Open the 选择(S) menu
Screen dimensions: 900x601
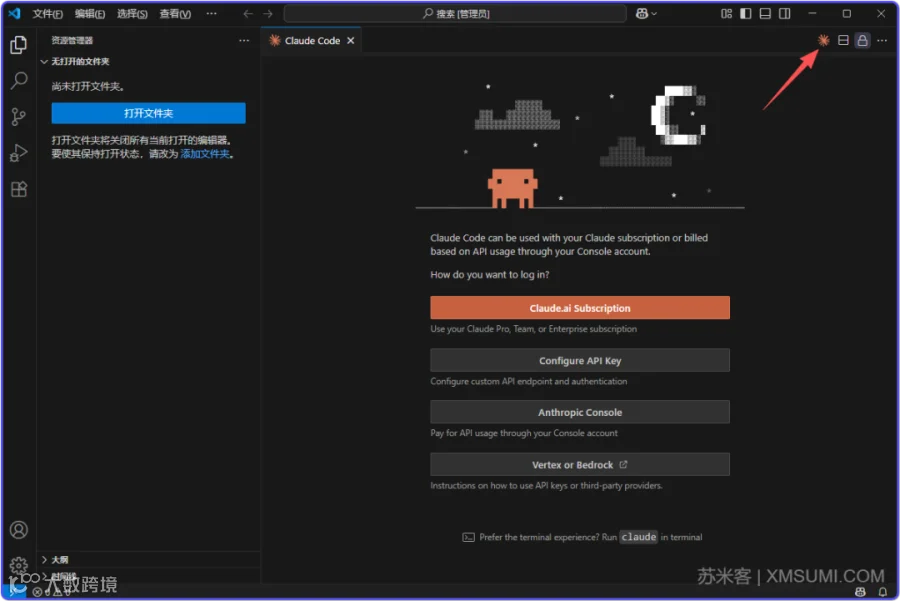132,13
